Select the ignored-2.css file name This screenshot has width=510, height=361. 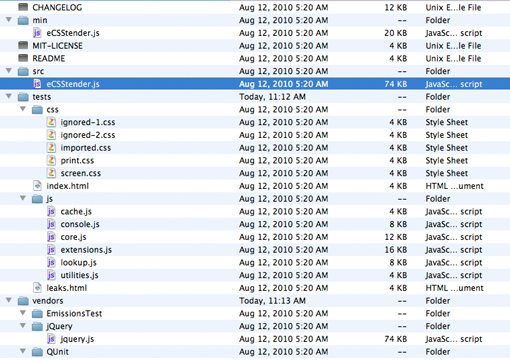88,135
